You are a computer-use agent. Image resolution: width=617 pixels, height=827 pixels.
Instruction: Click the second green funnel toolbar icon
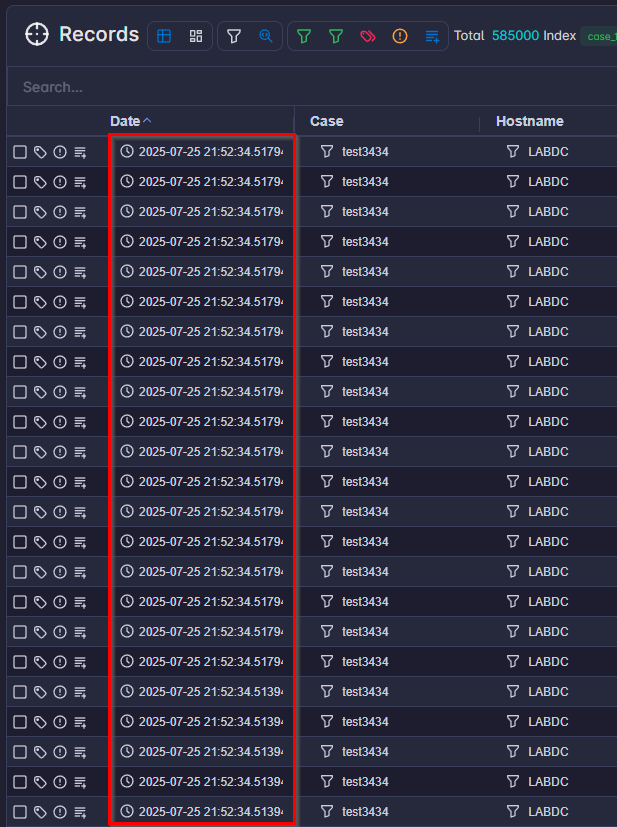[336, 36]
